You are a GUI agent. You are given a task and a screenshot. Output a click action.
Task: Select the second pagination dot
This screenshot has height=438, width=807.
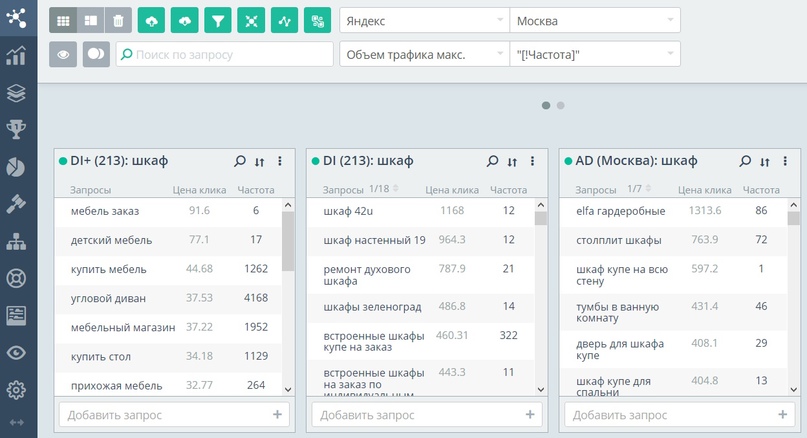[560, 105]
